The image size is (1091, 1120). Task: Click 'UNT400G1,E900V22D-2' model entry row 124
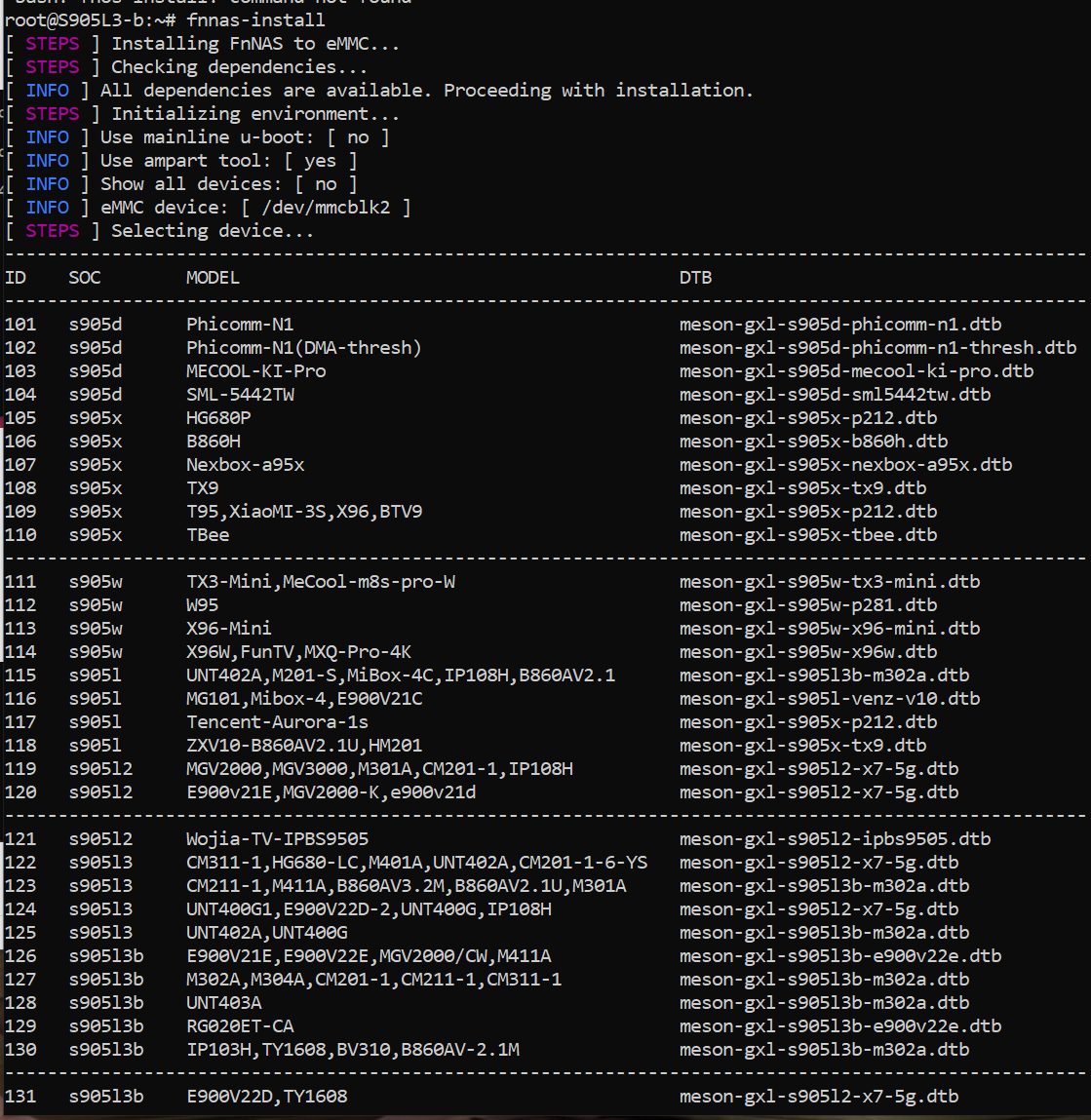pyautogui.click(x=369, y=910)
